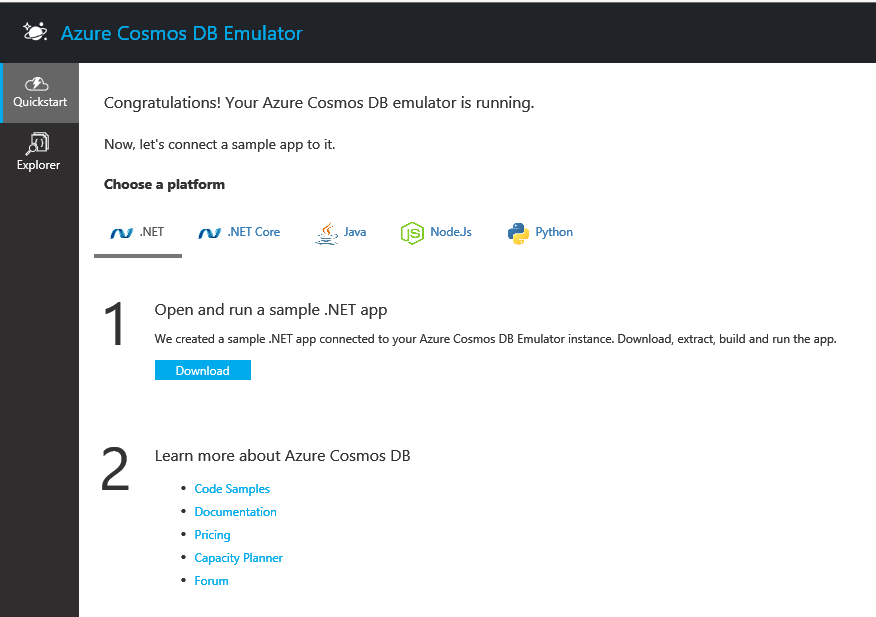Click the Java coffee cup icon
876x617 pixels.
tap(326, 233)
